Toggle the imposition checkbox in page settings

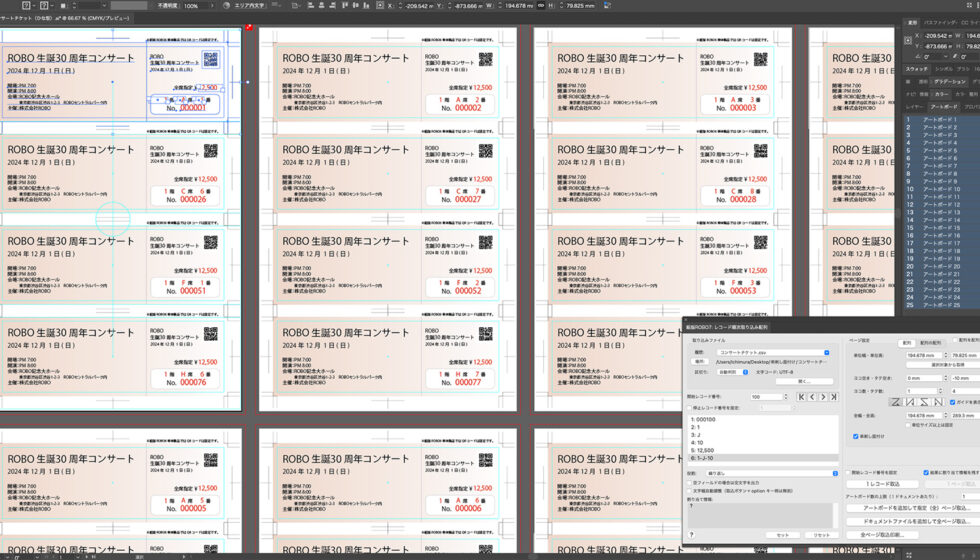tap(856, 436)
